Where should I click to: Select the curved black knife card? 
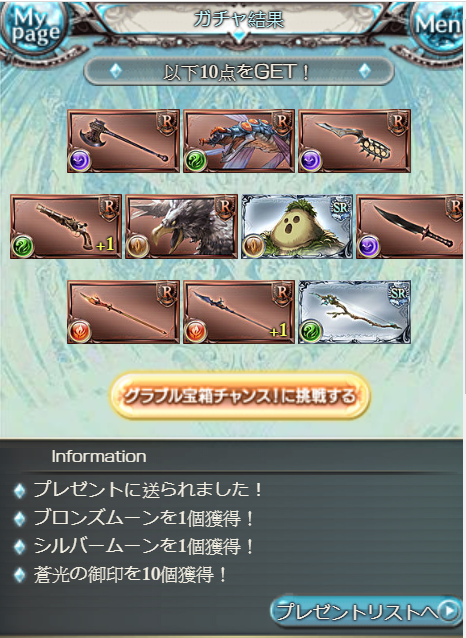(x=410, y=227)
